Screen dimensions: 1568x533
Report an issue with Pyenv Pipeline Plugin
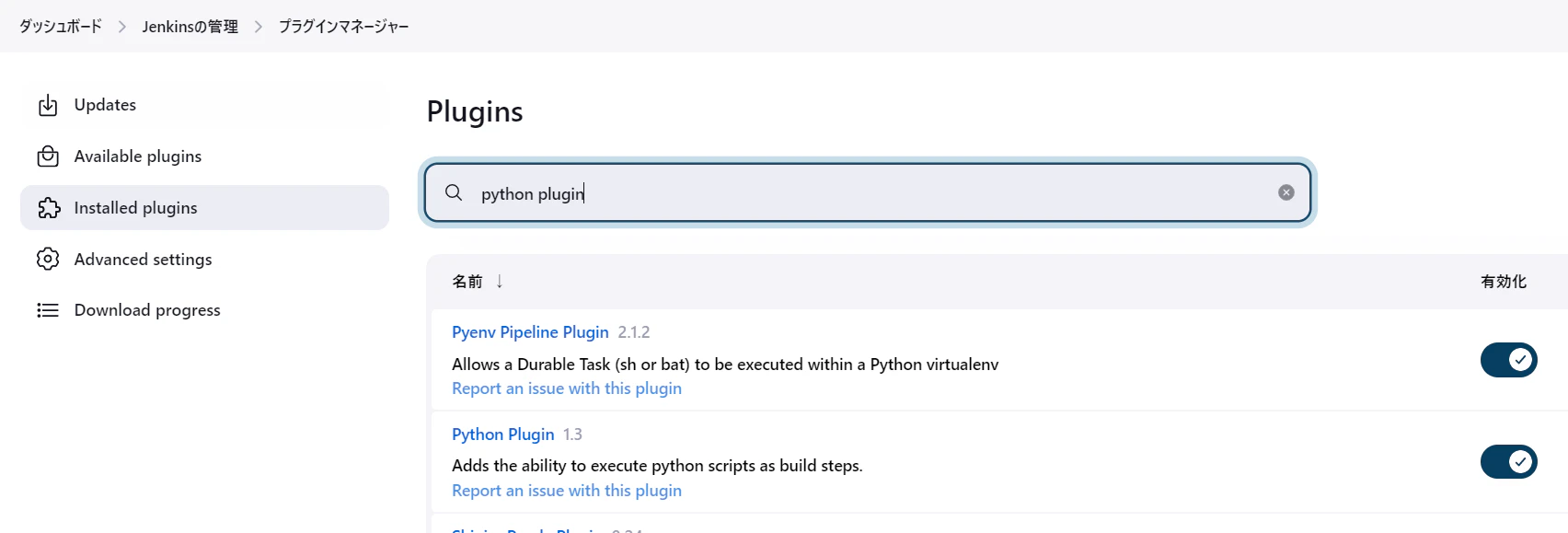tap(567, 388)
